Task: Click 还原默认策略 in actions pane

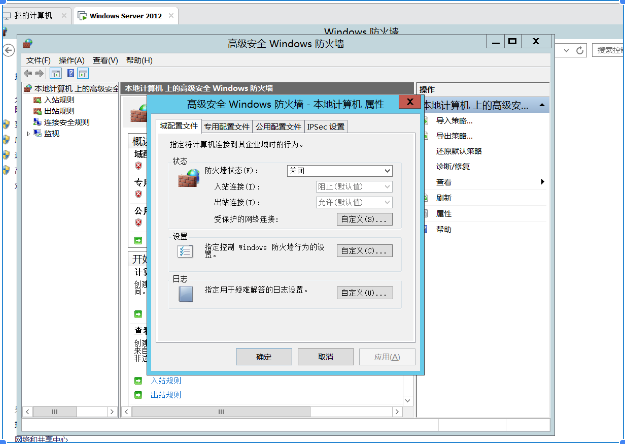Action: (x=459, y=151)
